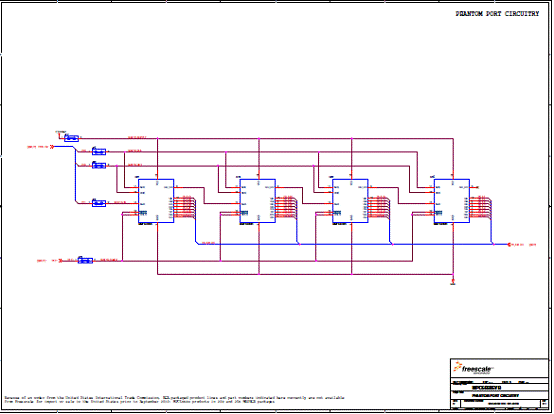The image size is (554, 414).
Task: Click the ground symbol below rightmost IC
Action: coord(453,282)
